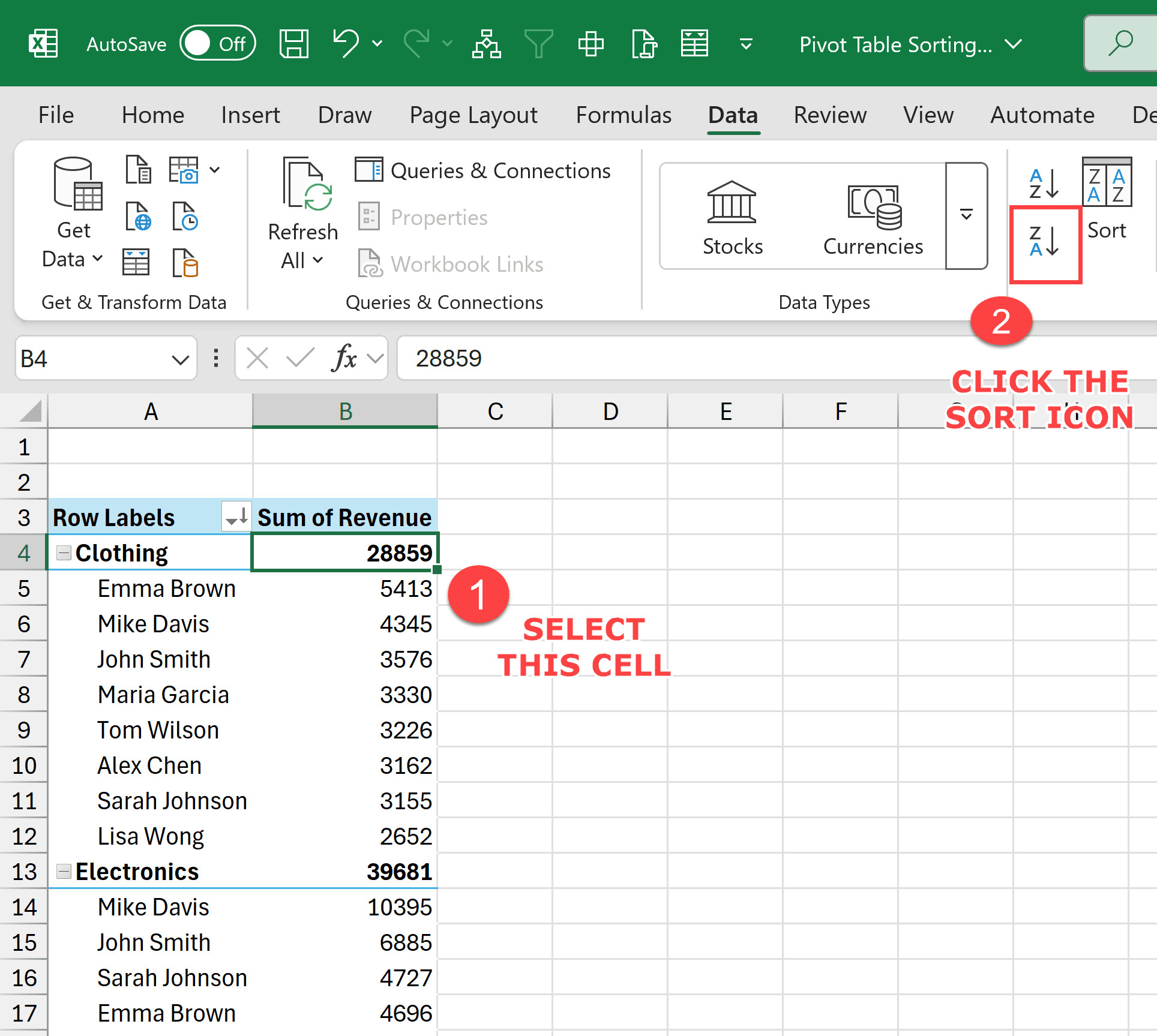The width and height of the screenshot is (1157, 1036).
Task: Open the Page Layout tab
Action: click(x=473, y=115)
